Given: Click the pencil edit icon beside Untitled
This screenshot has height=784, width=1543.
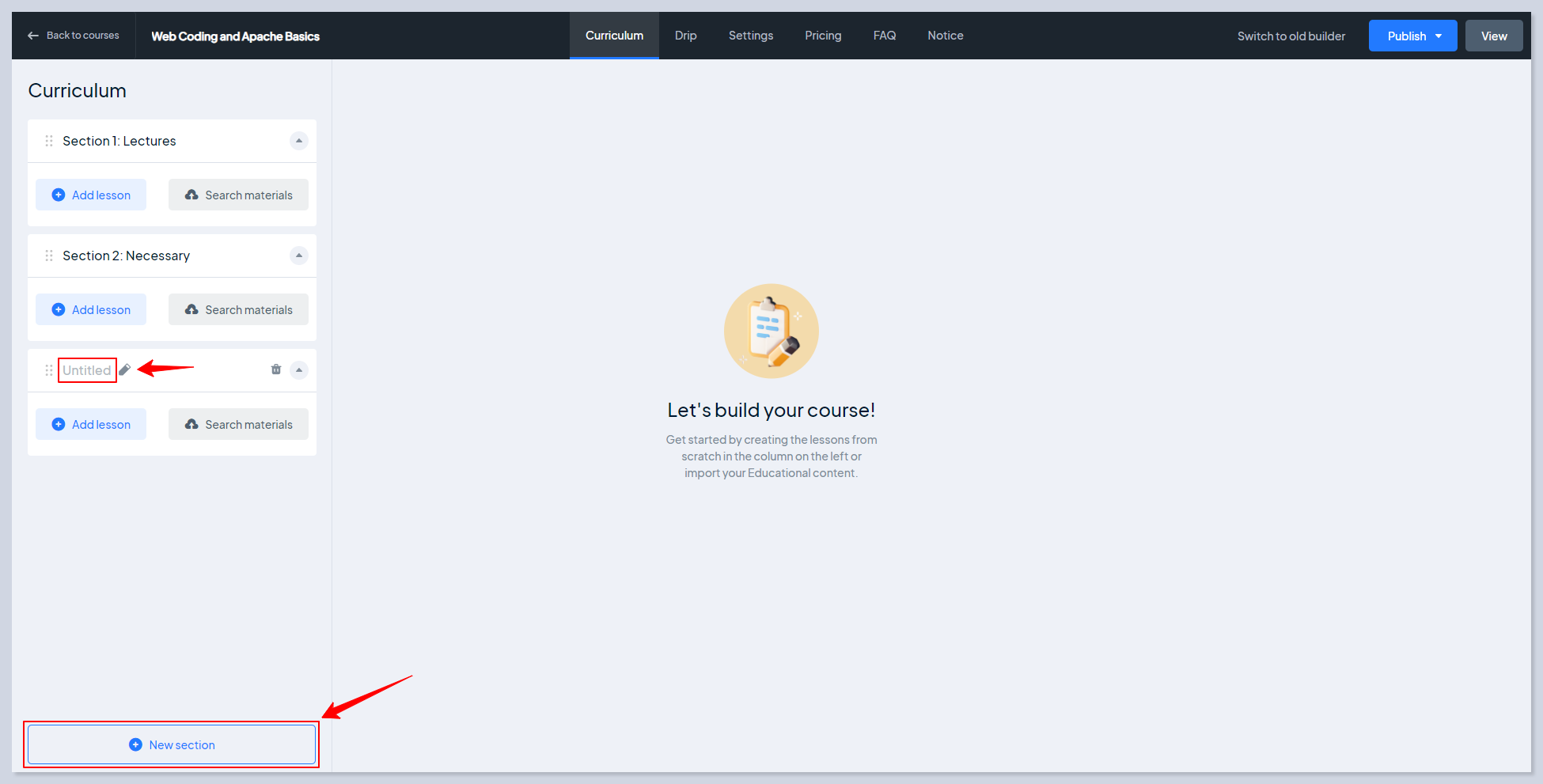Looking at the screenshot, I should coord(125,369).
